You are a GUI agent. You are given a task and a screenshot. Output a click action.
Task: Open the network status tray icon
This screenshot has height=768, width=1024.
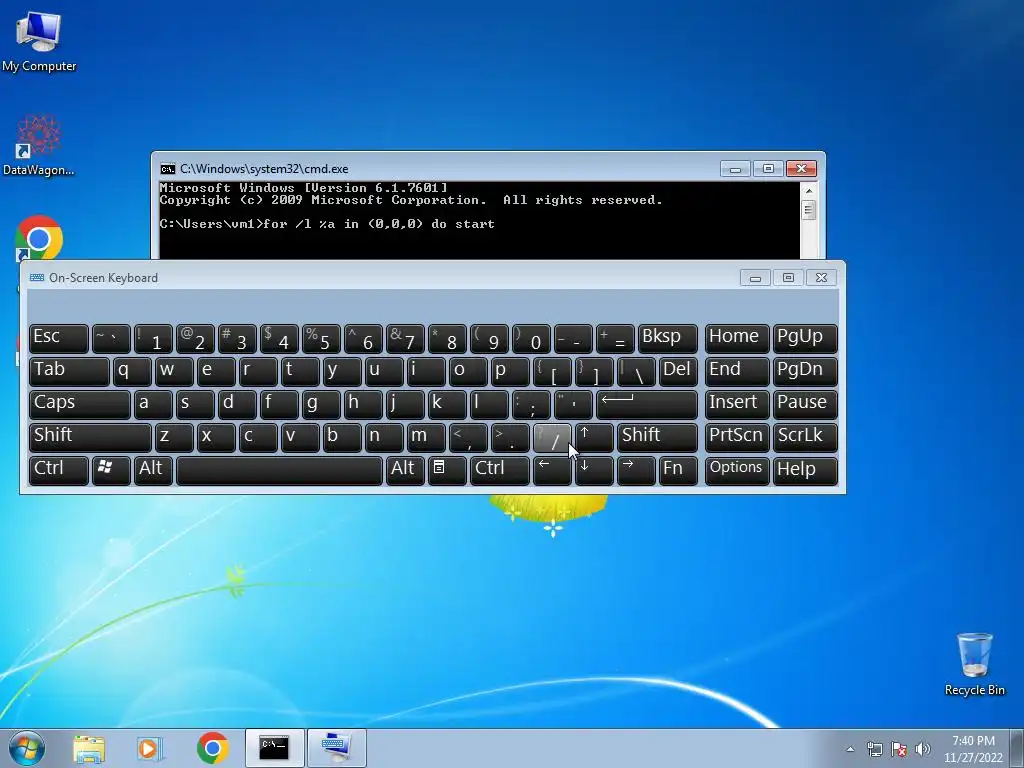coord(874,749)
